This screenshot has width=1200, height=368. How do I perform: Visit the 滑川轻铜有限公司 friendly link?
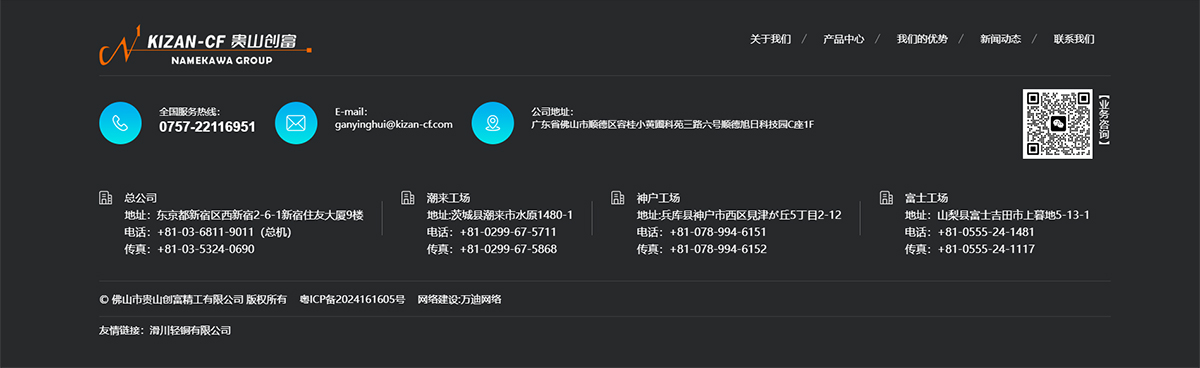coord(190,330)
